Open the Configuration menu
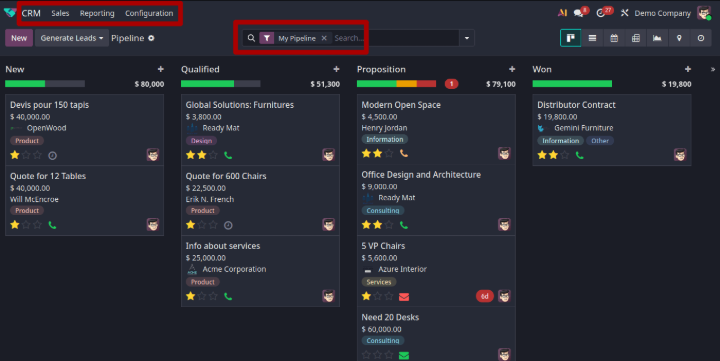This screenshot has height=361, width=720. tap(149, 13)
